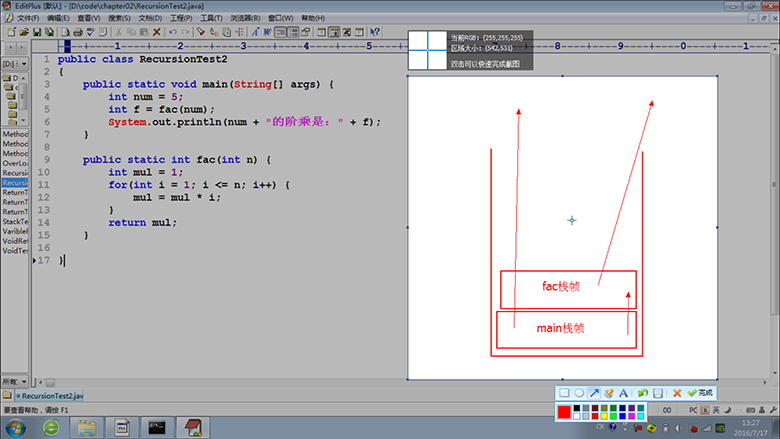The width and height of the screenshot is (780, 439).
Task: Toggle word wrap toolbar button
Action: point(266,32)
